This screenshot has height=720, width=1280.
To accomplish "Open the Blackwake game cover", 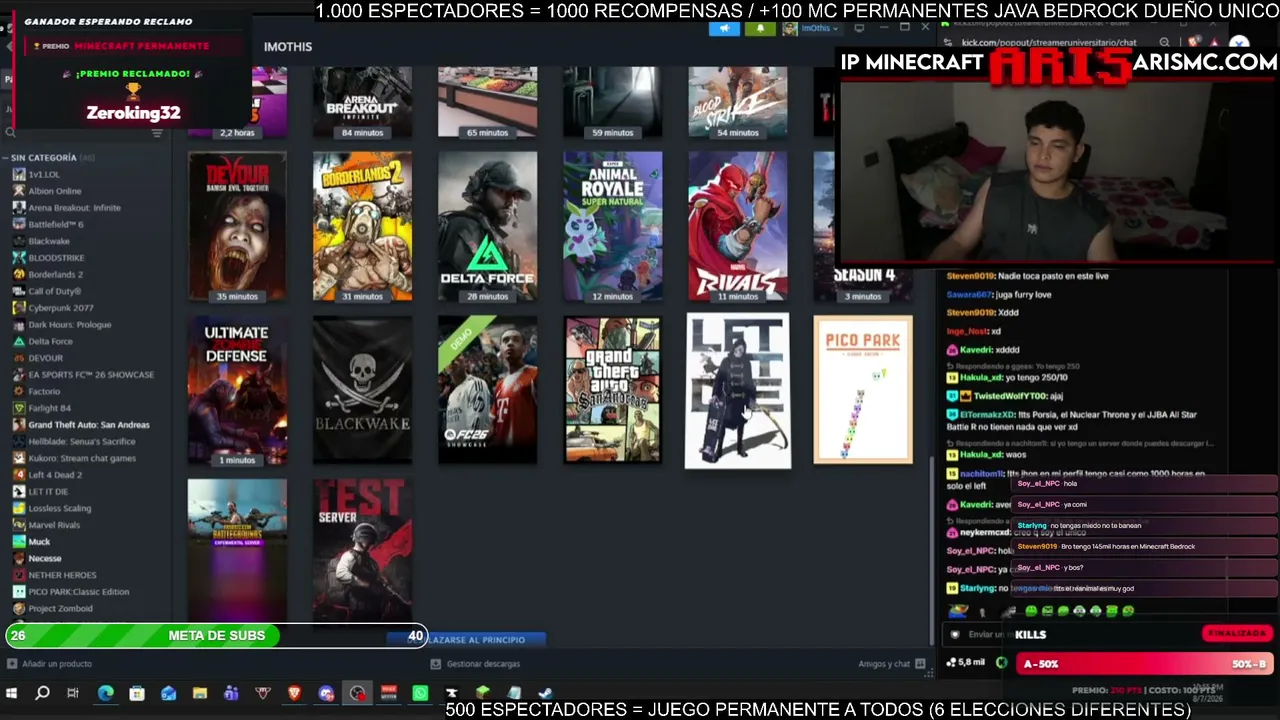I will coord(362,390).
